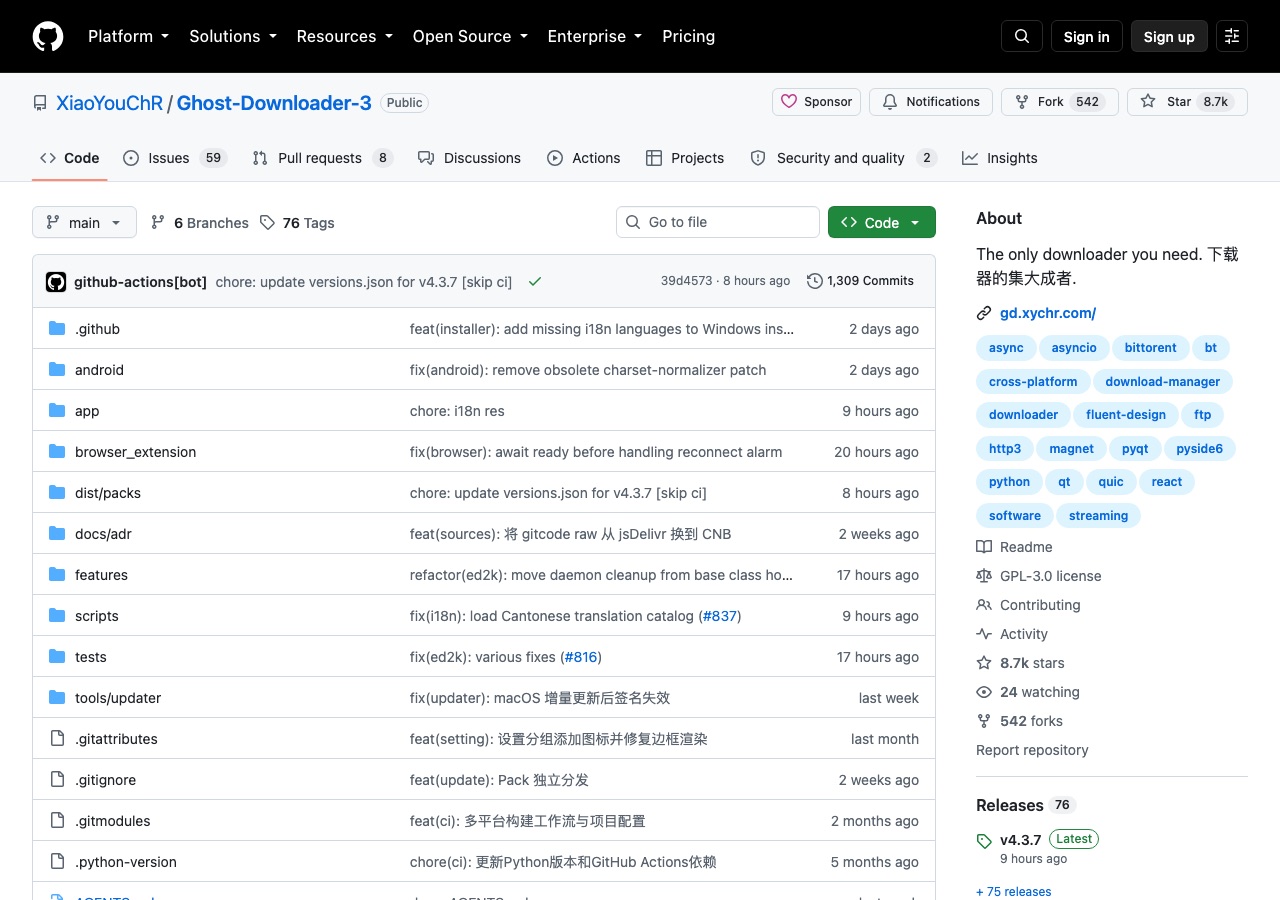
Task: Expand the Enterprise menu
Action: (594, 36)
